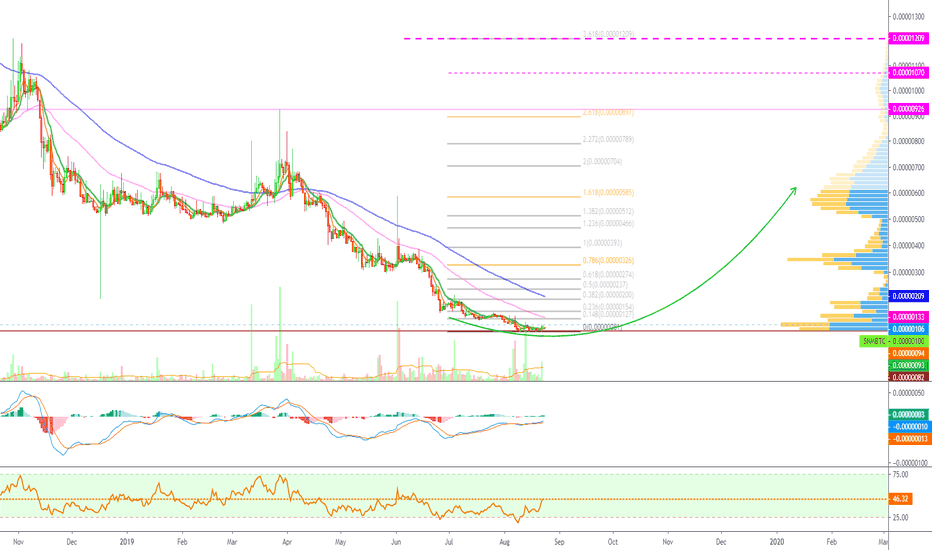Click price scale value 0.00000800

click(909, 142)
